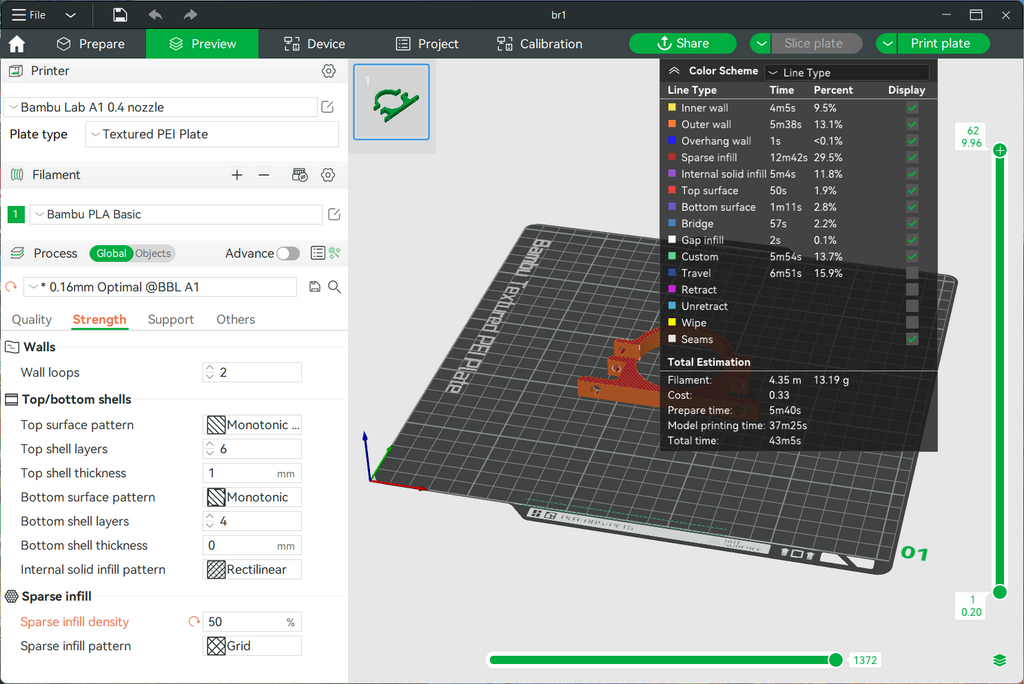Click the save project disk icon
This screenshot has width=1024, height=684.
click(120, 15)
